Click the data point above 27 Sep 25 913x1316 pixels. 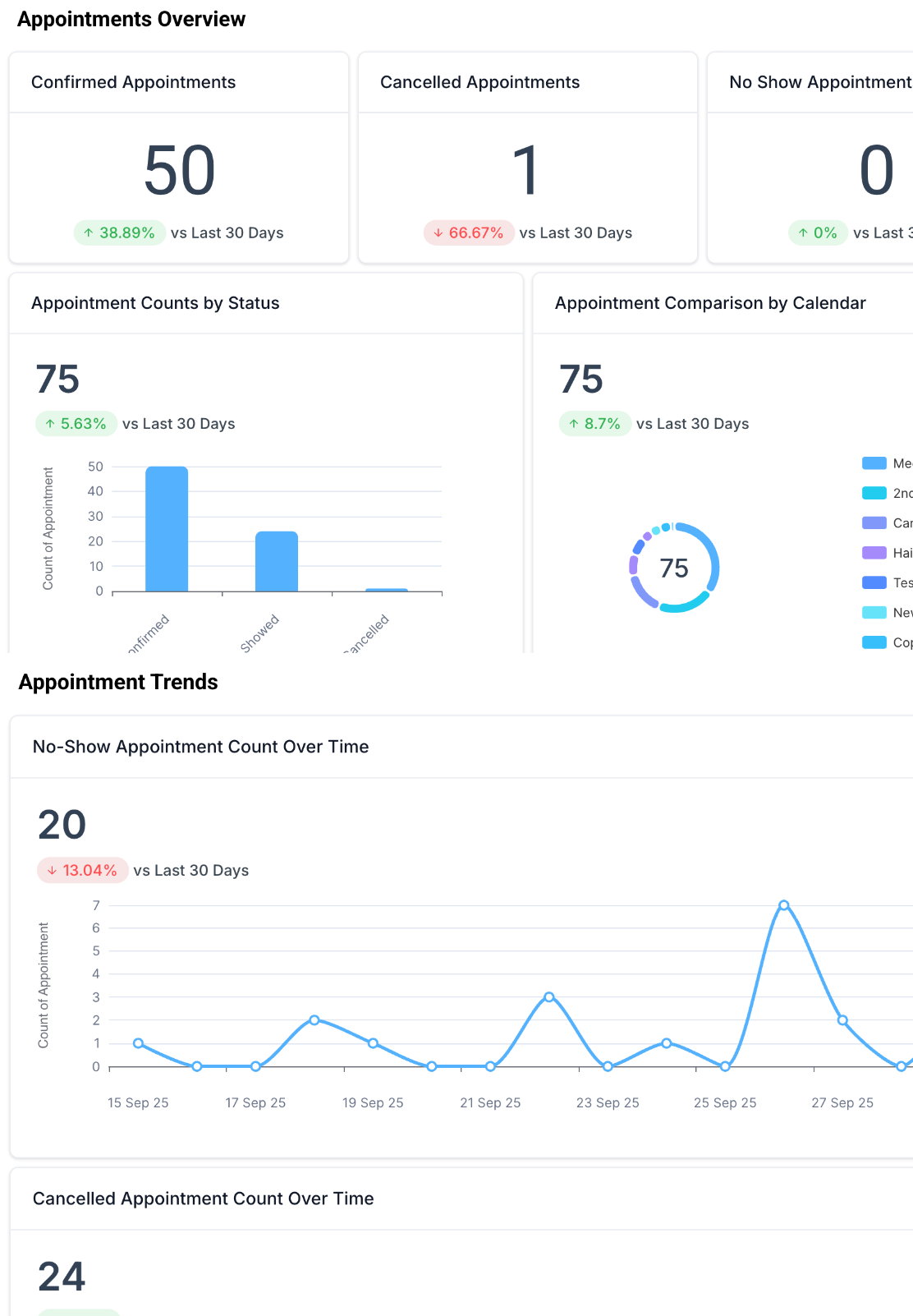pos(842,1020)
